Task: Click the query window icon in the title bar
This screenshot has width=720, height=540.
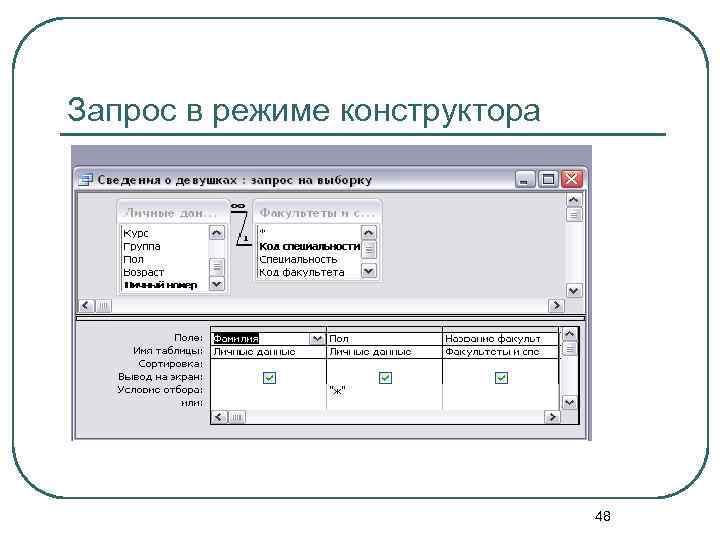Action: click(x=85, y=180)
